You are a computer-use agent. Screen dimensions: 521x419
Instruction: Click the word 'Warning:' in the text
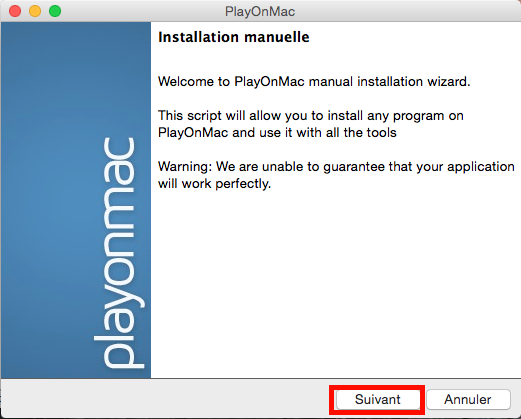tap(185, 167)
